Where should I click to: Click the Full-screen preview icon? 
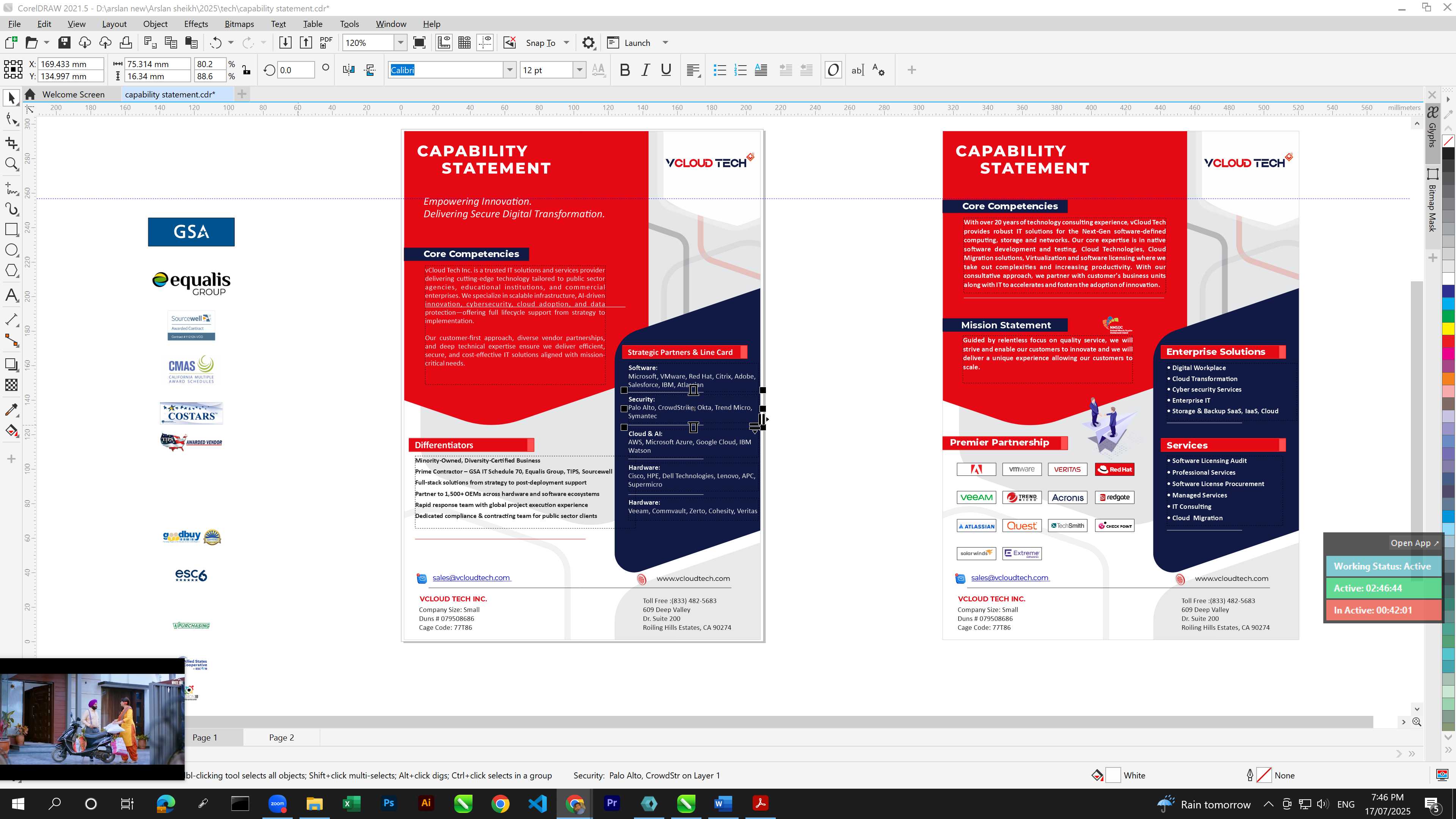point(419,42)
